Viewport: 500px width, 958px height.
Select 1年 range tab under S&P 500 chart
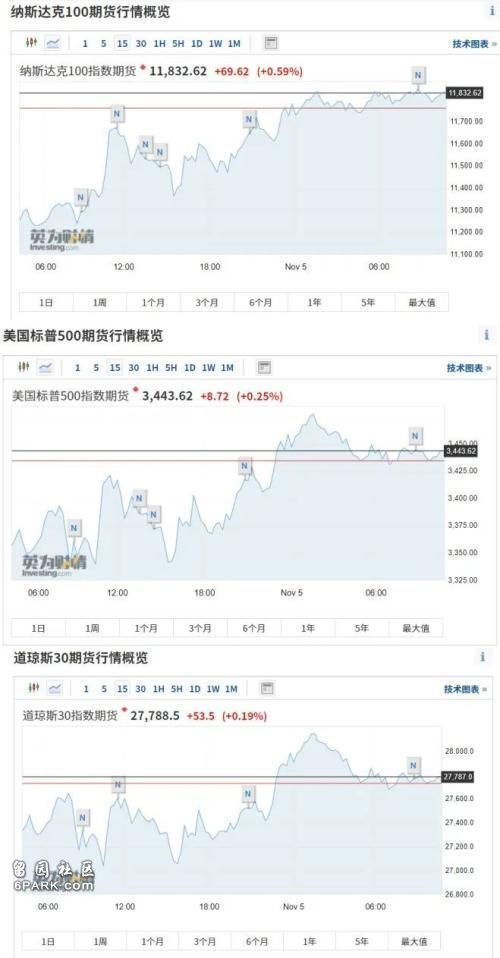(x=308, y=628)
